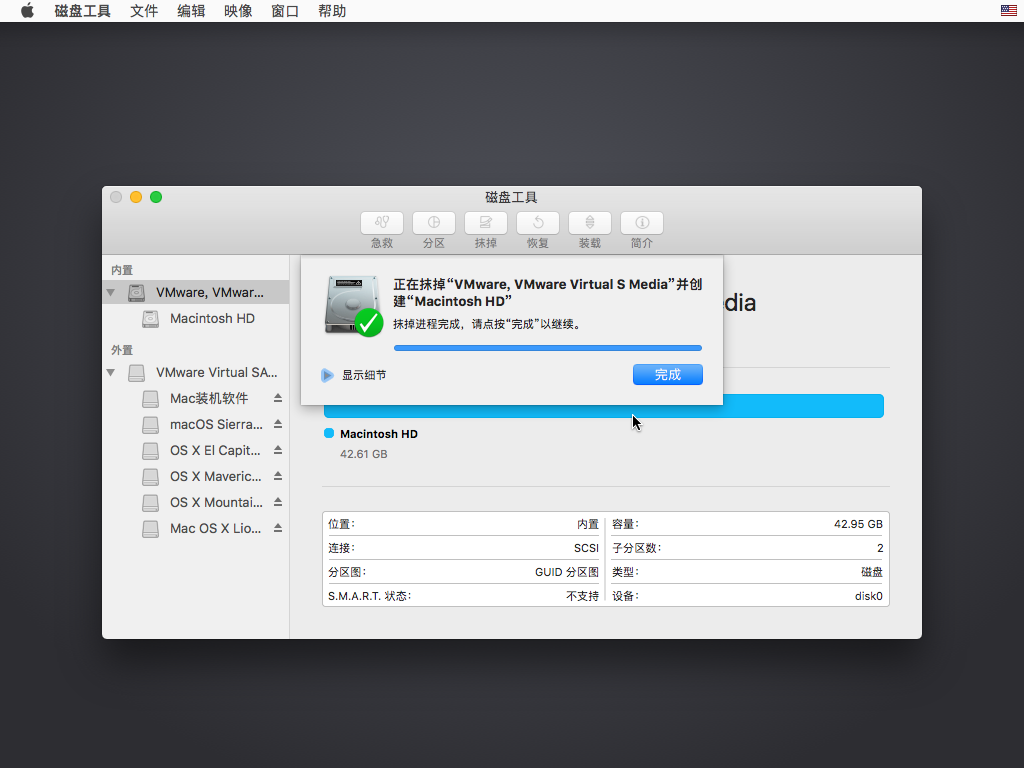Select the macOS Sierra... volume
The width and height of the screenshot is (1024, 768).
(196, 424)
